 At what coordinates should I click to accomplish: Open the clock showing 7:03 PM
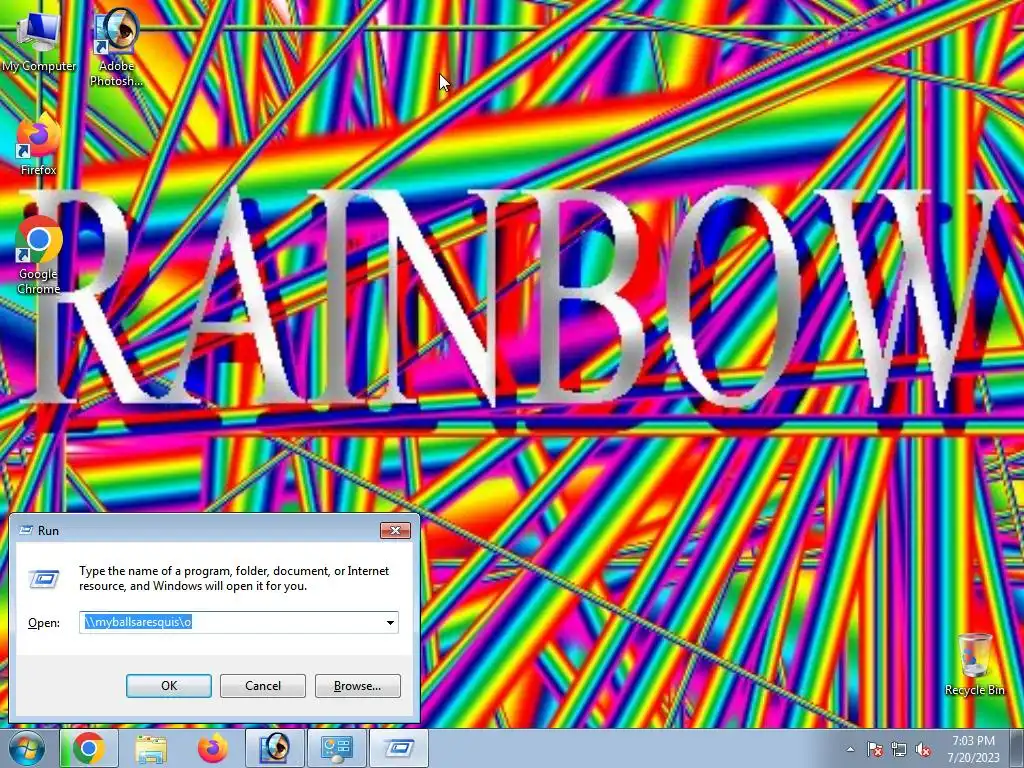point(973,749)
